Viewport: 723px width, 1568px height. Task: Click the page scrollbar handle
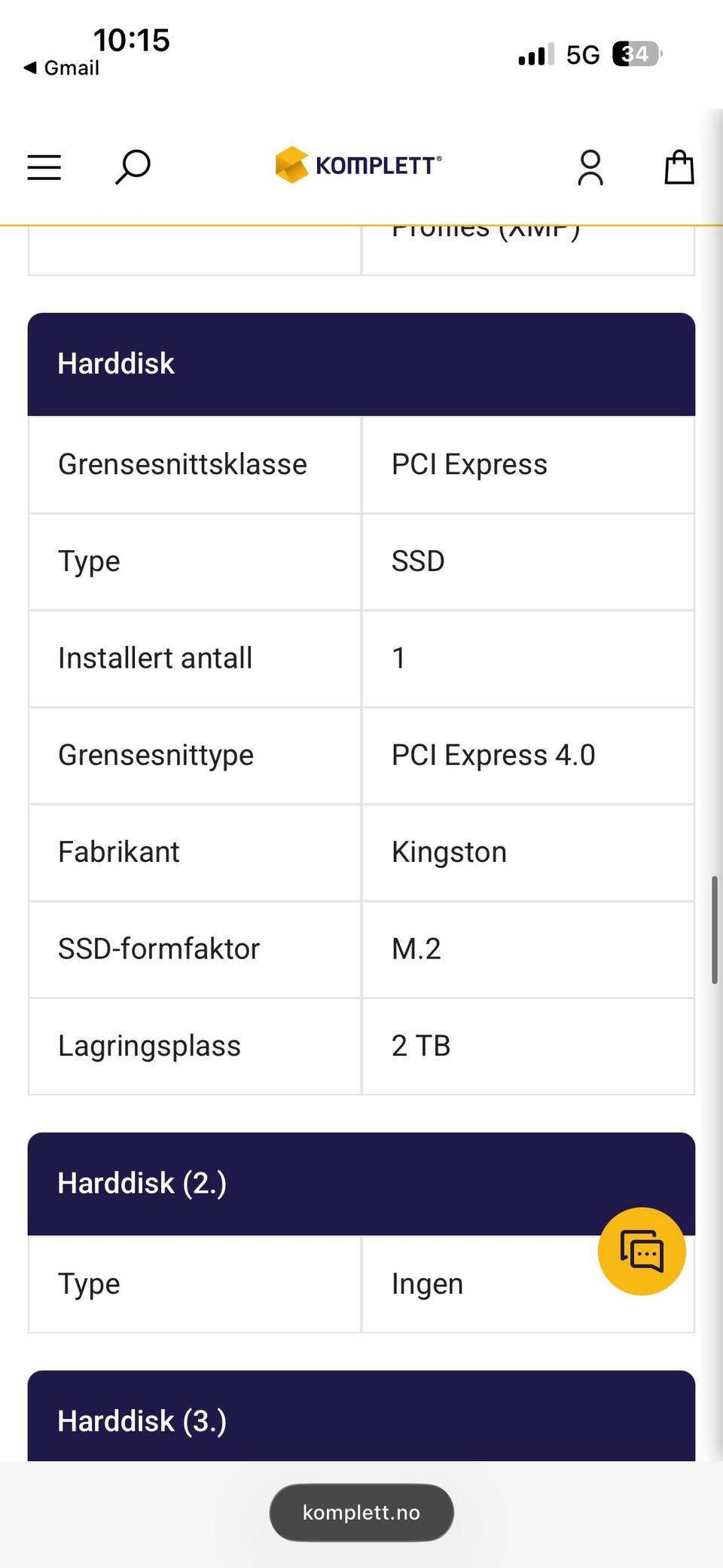[x=715, y=930]
